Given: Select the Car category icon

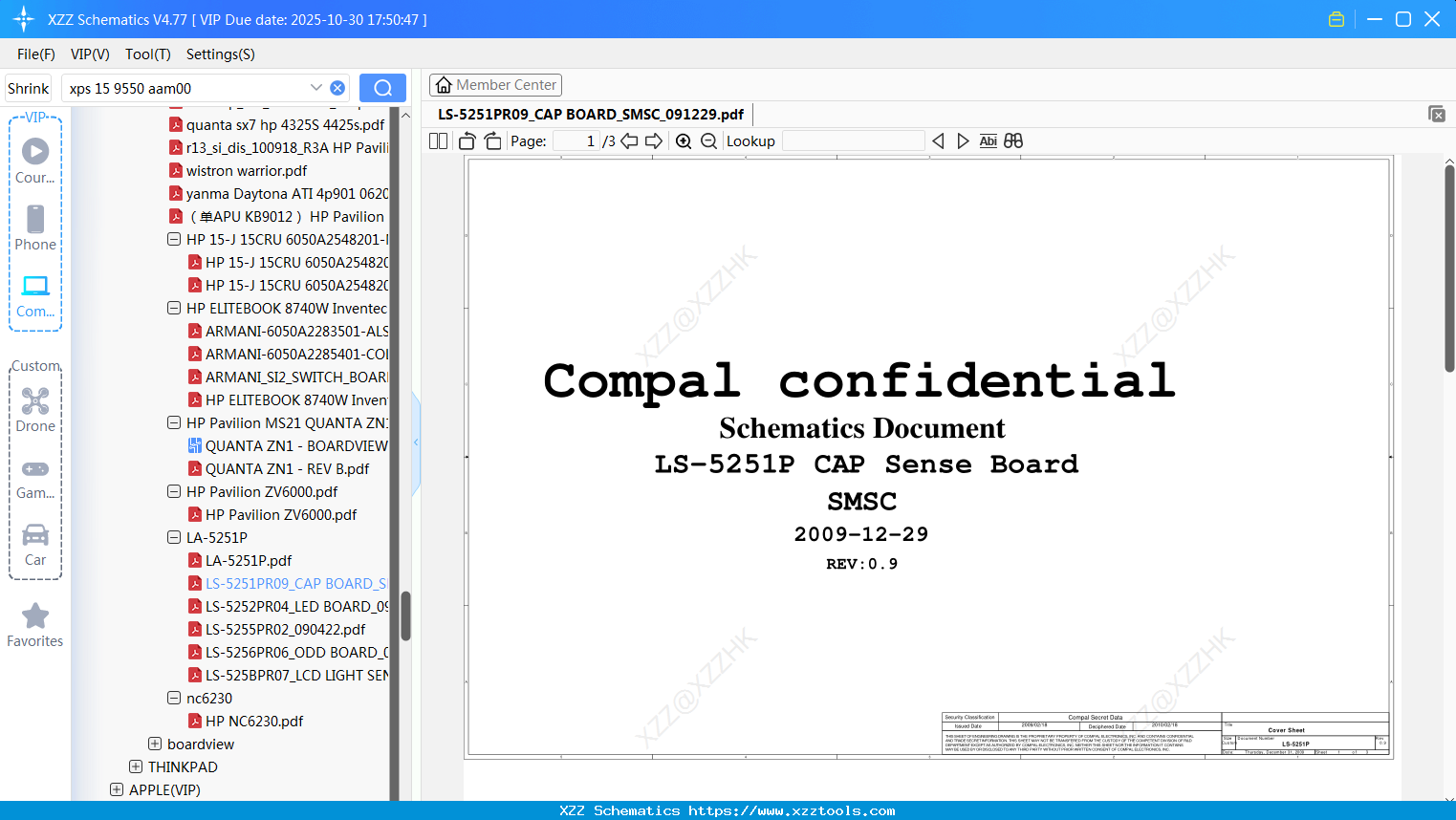Looking at the screenshot, I should point(35,545).
